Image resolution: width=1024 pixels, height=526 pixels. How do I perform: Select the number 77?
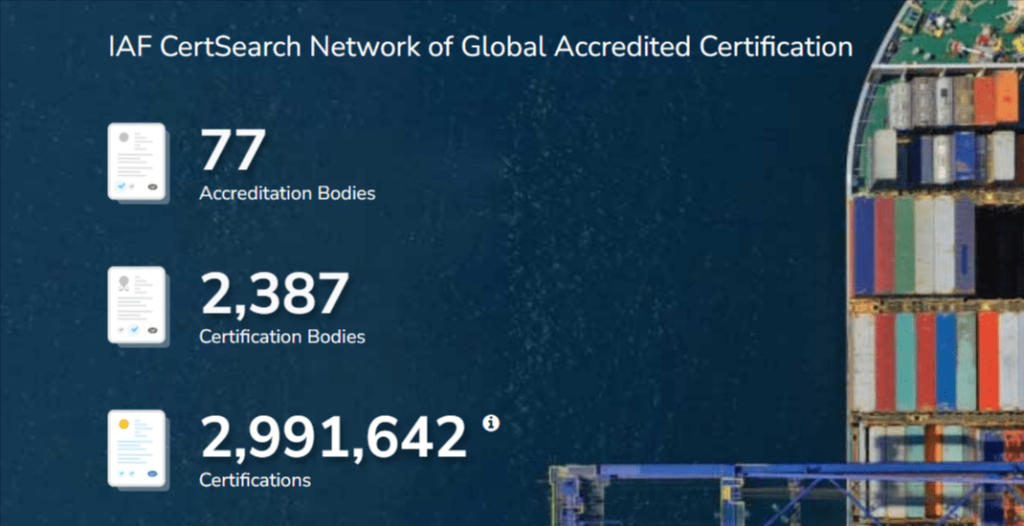232,151
